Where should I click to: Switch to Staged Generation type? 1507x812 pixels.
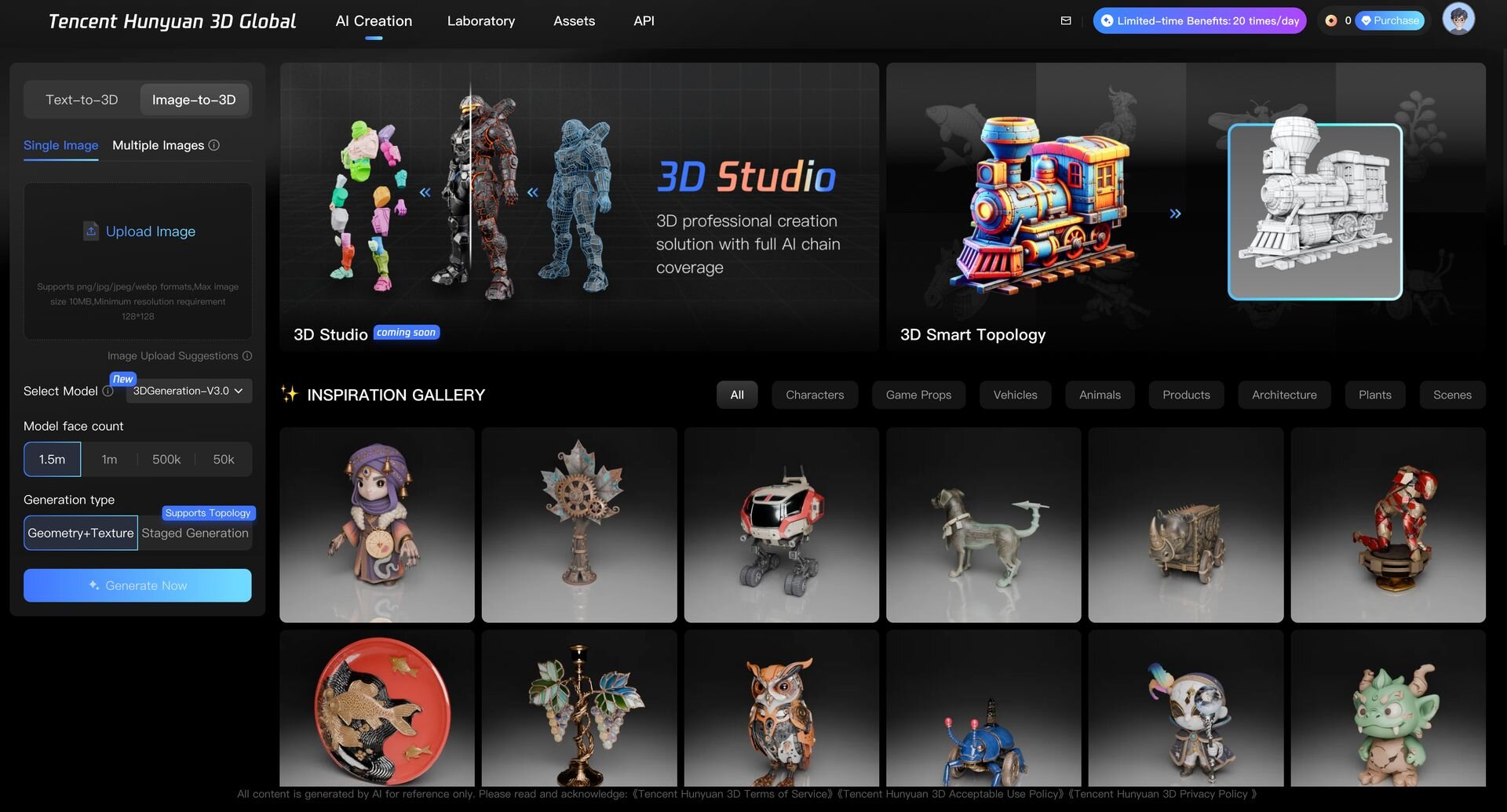click(x=195, y=533)
